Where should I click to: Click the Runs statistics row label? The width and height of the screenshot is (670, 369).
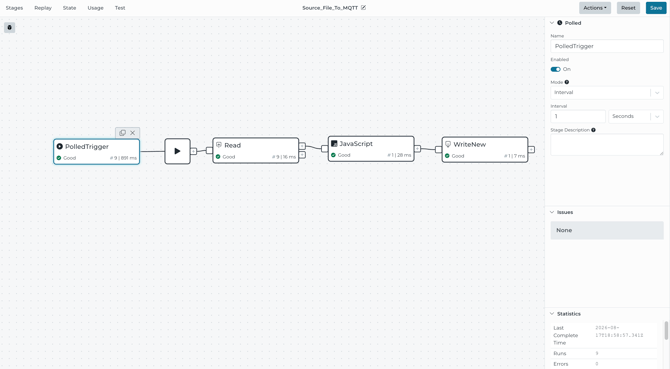click(x=560, y=354)
